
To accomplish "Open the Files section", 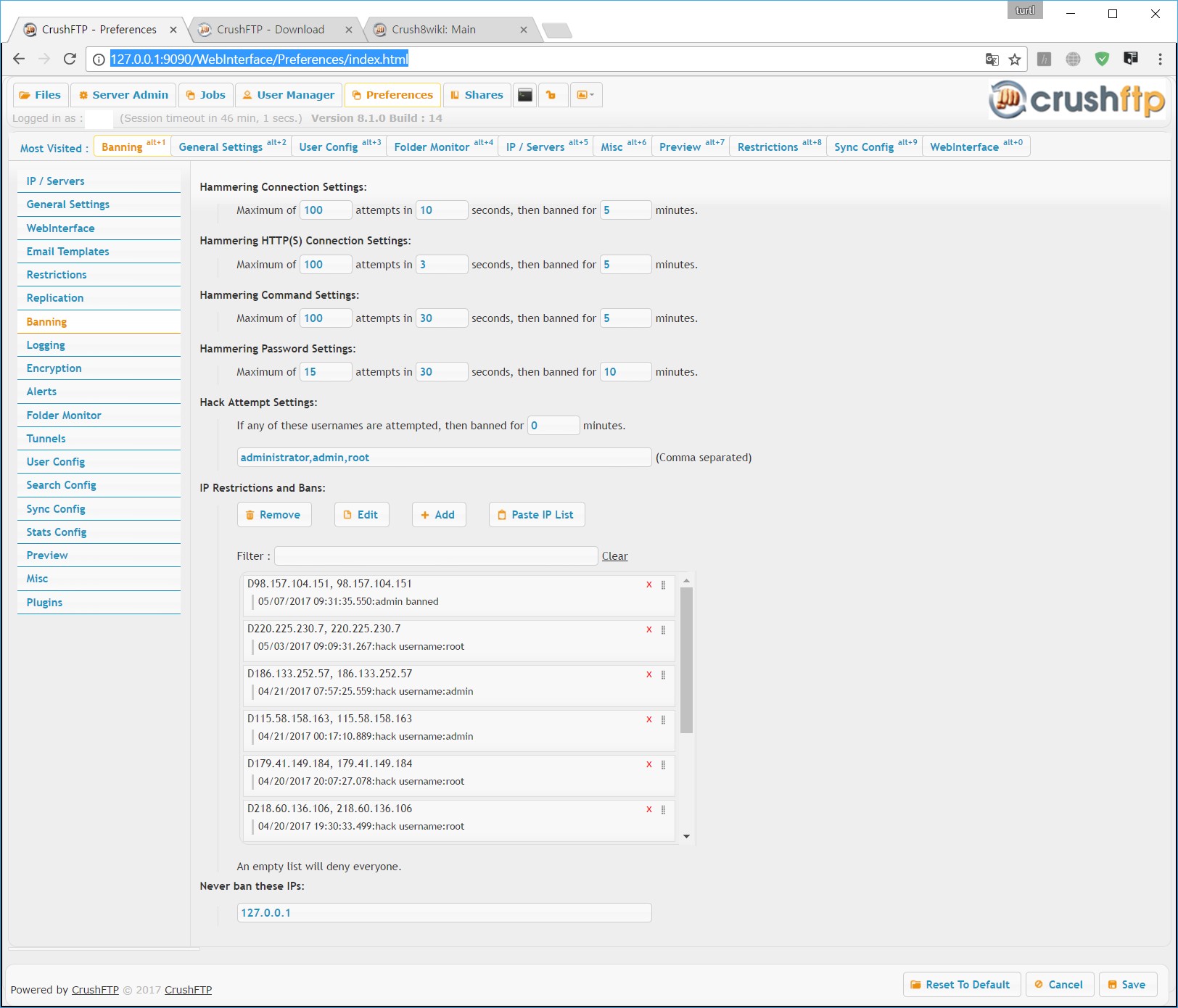I will (x=41, y=95).
